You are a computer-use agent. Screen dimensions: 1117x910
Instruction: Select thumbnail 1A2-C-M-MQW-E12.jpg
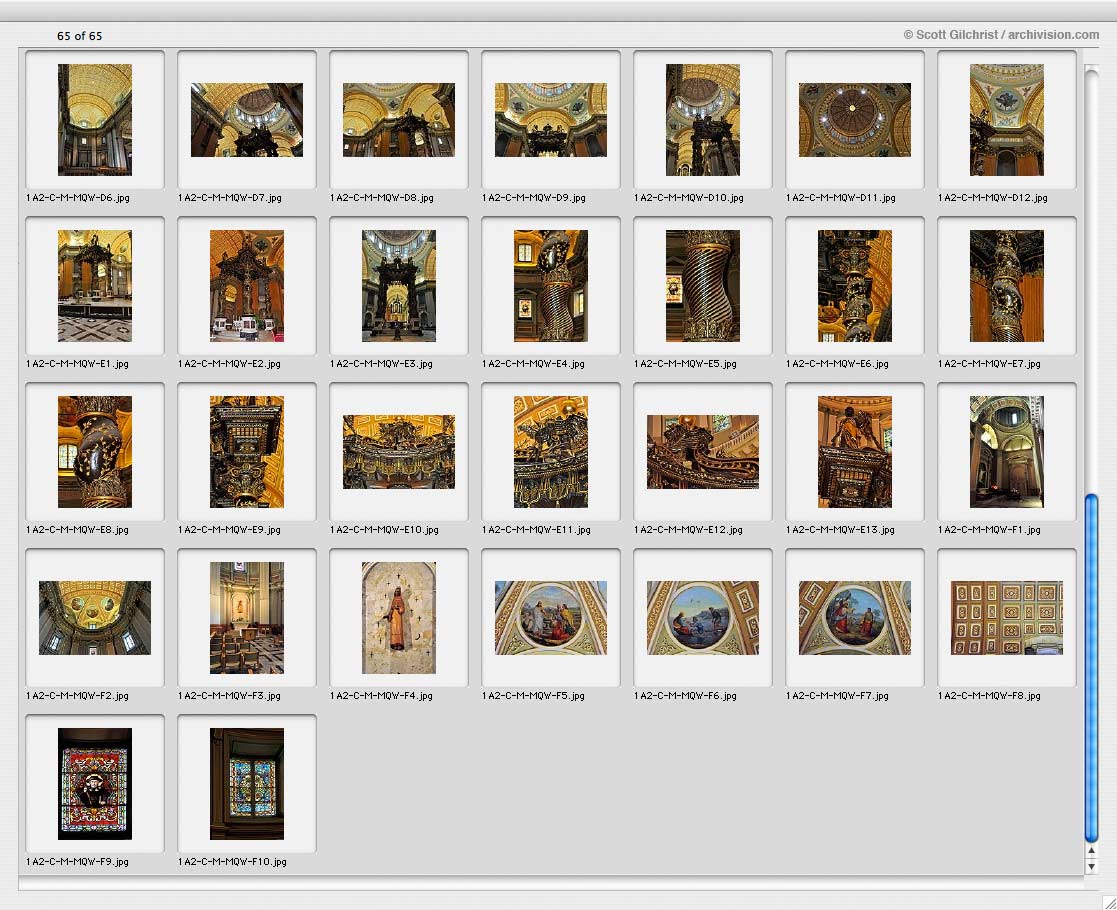click(702, 452)
